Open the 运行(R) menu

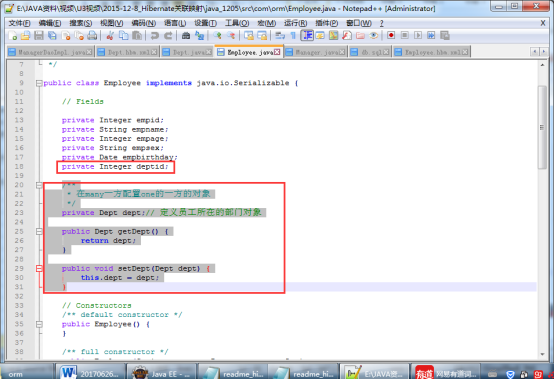point(295,23)
